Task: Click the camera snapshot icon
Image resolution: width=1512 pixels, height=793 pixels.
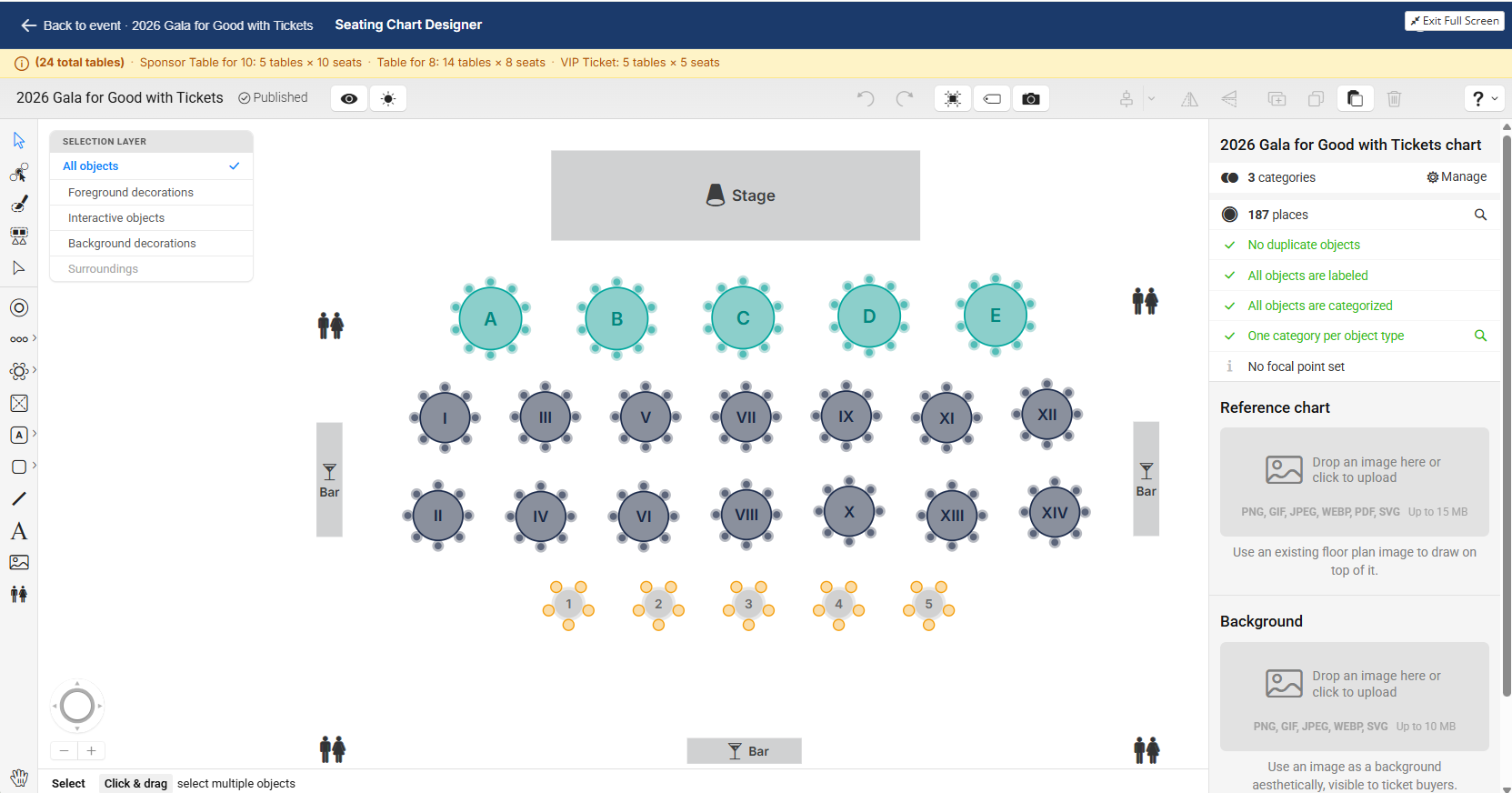Action: 1031,98
